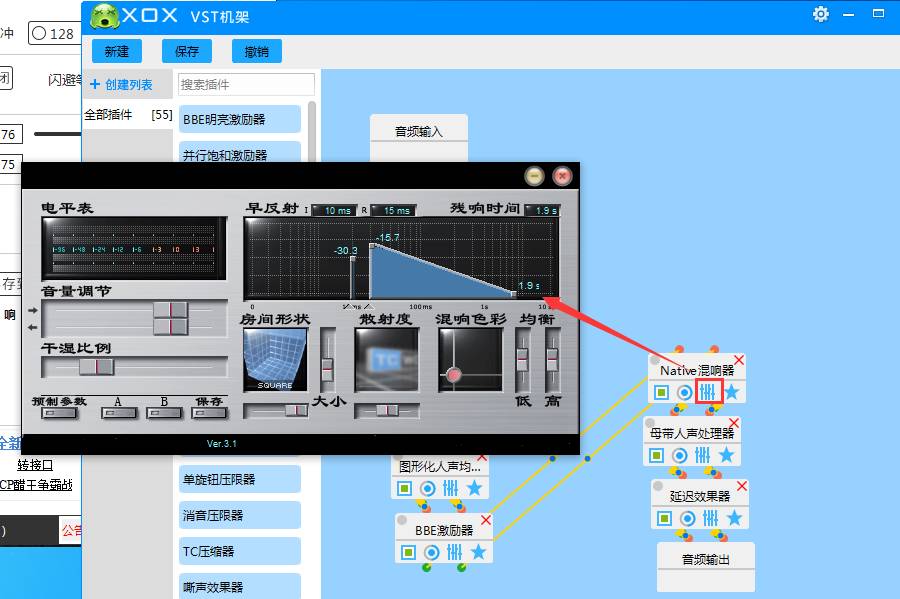Remove the Native混响器 node with red X

point(739,360)
